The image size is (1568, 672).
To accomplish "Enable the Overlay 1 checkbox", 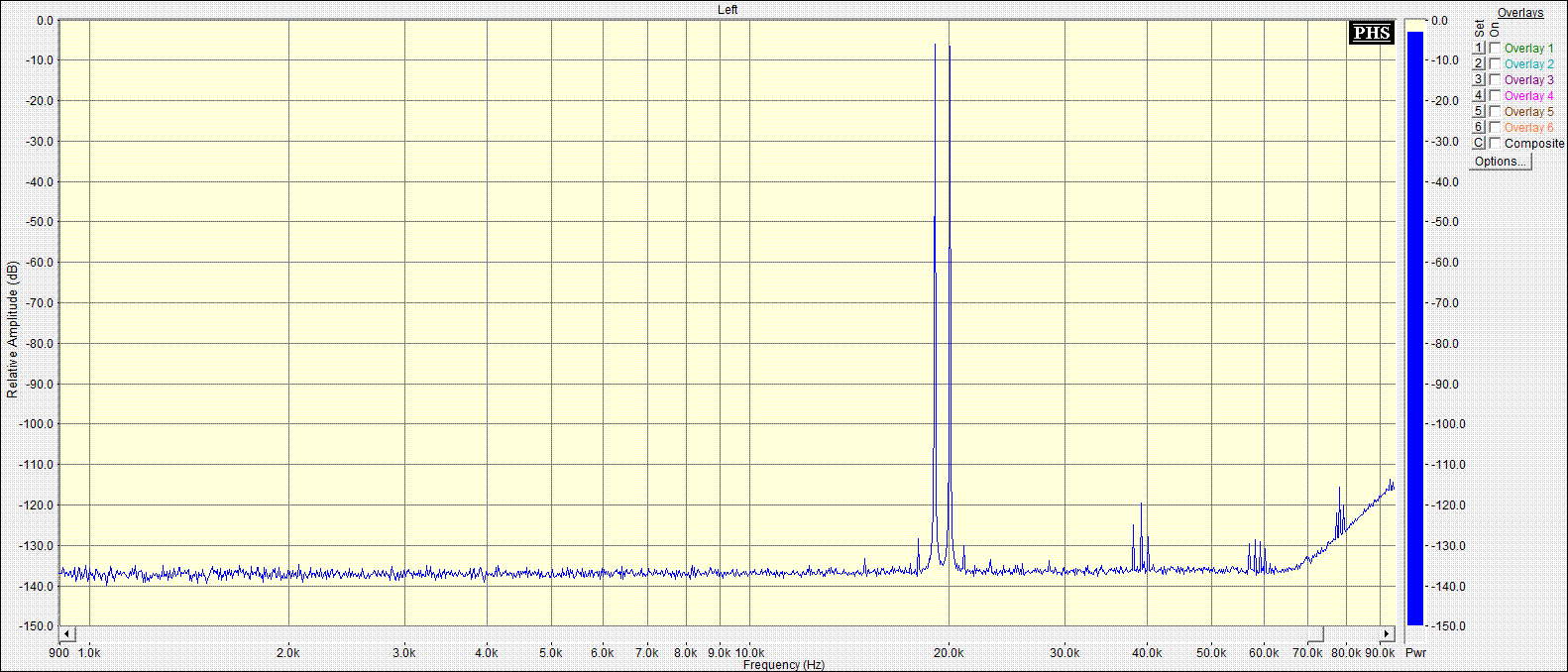I will 1495,48.
